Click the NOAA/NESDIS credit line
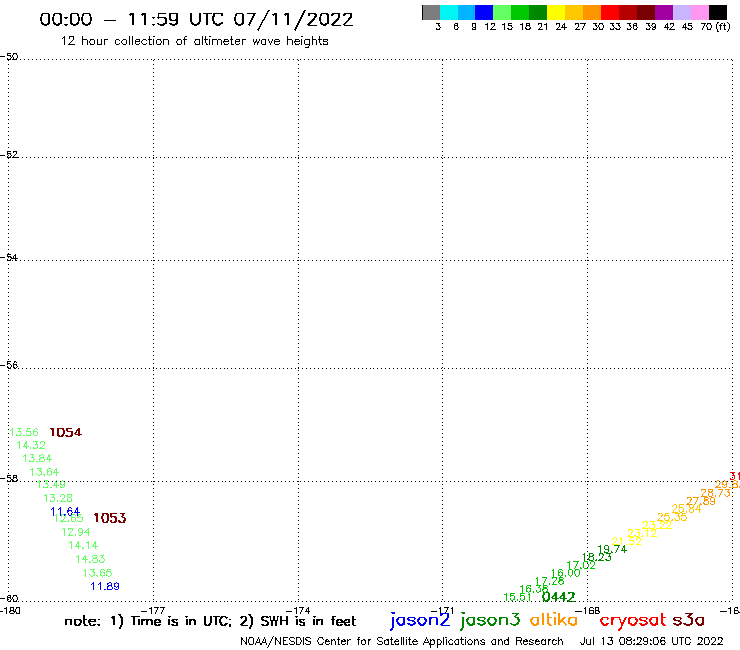740x650 pixels. 402,642
